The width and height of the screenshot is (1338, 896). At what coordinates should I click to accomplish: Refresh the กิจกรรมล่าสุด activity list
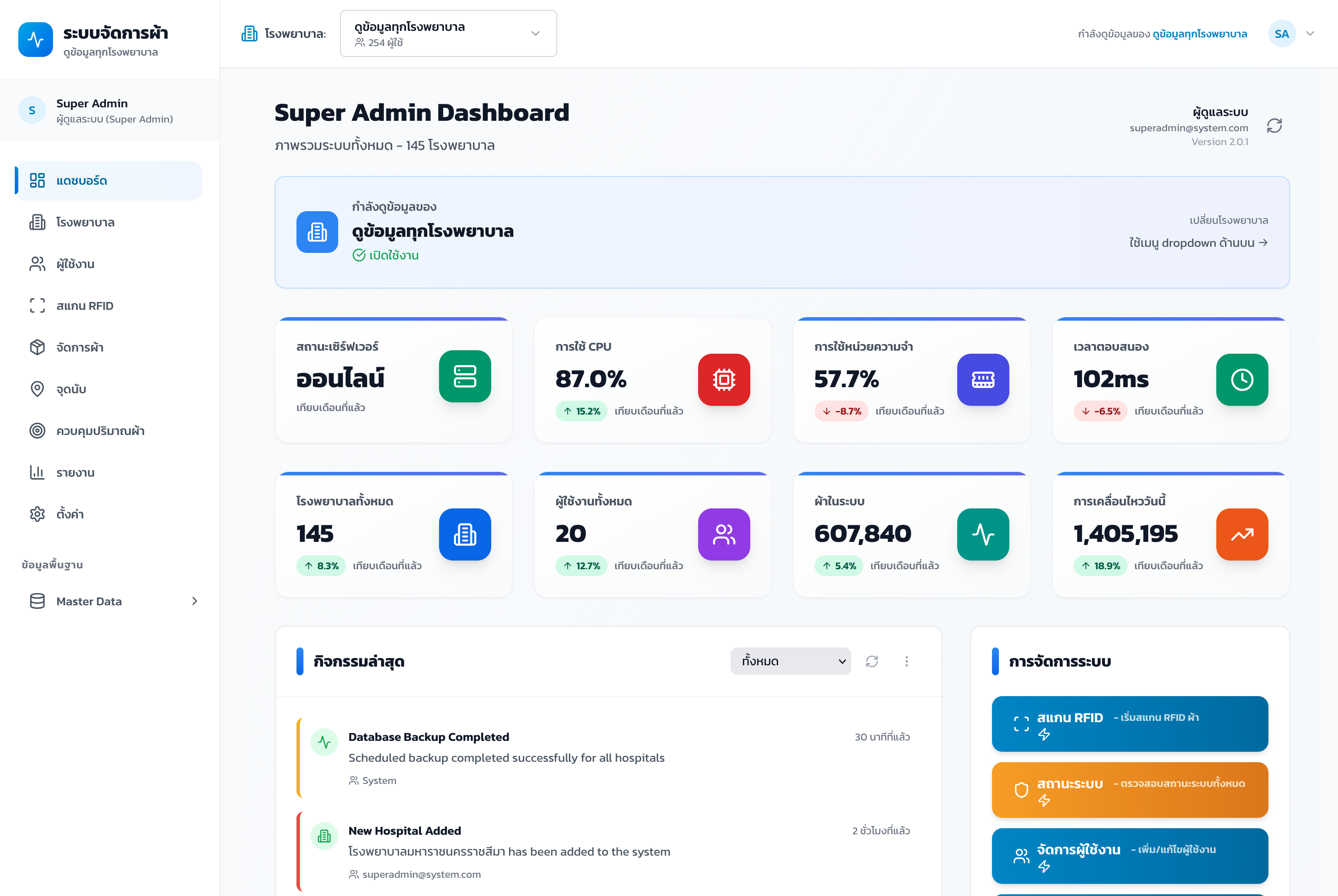tap(872, 661)
